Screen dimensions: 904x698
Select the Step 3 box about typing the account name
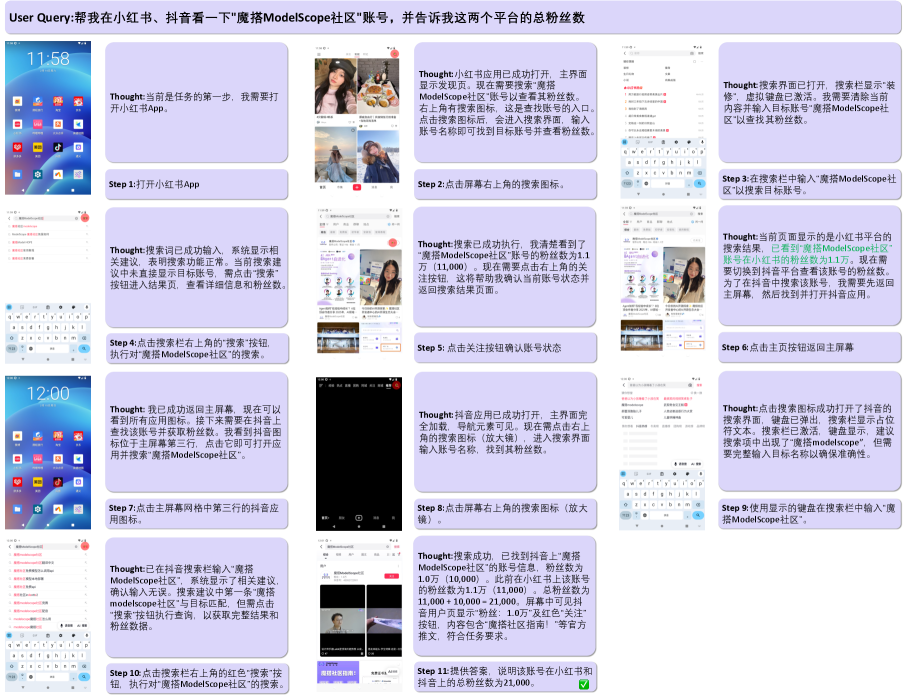point(809,184)
